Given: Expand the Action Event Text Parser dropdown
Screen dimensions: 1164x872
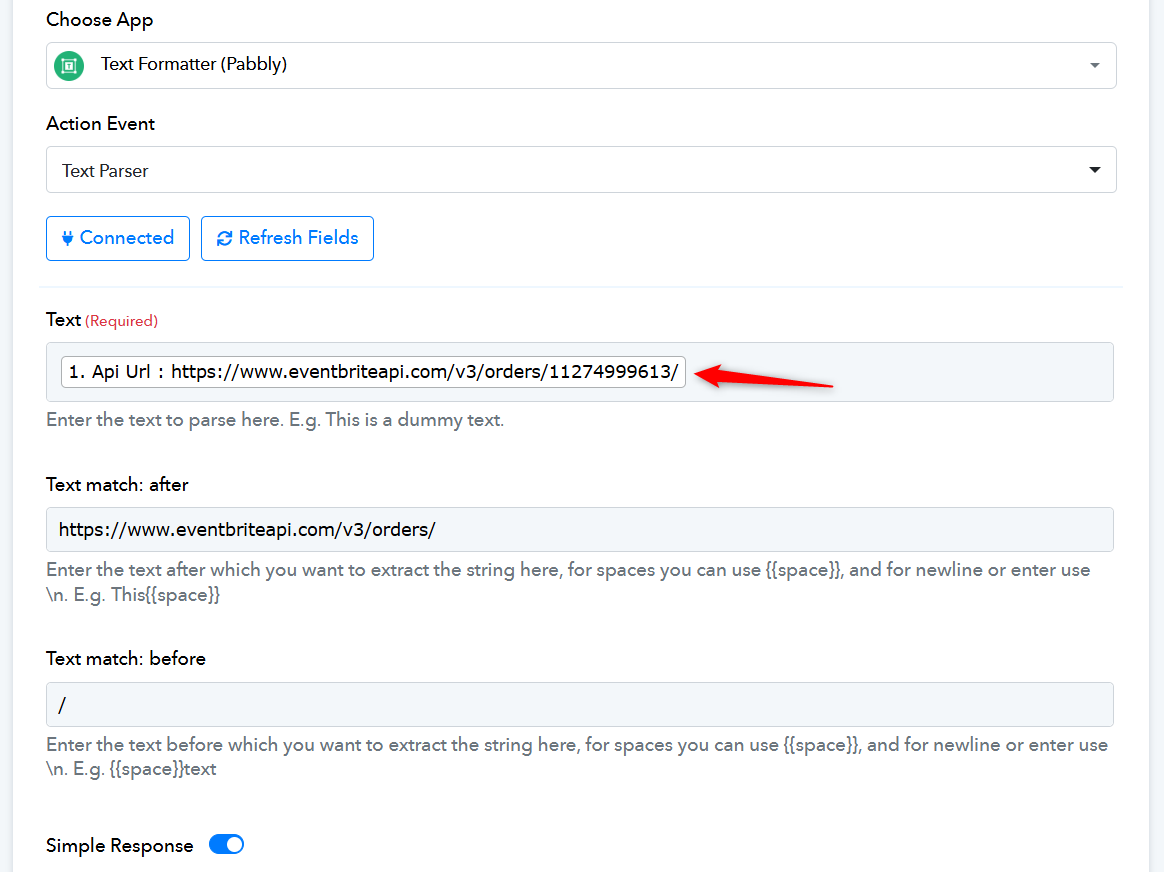Looking at the screenshot, I should pos(581,169).
